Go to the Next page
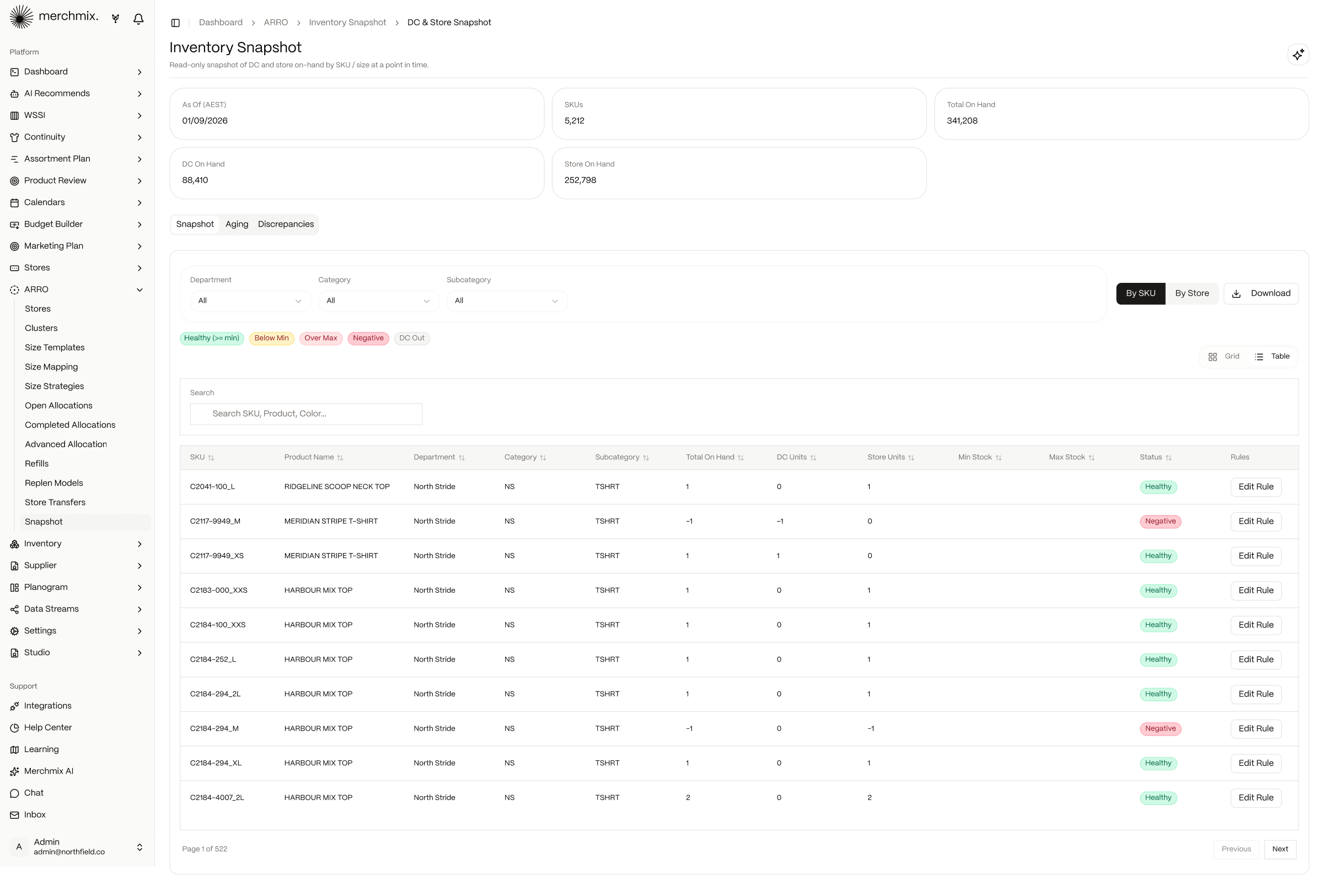This screenshot has height=896, width=1324. [x=1279, y=849]
